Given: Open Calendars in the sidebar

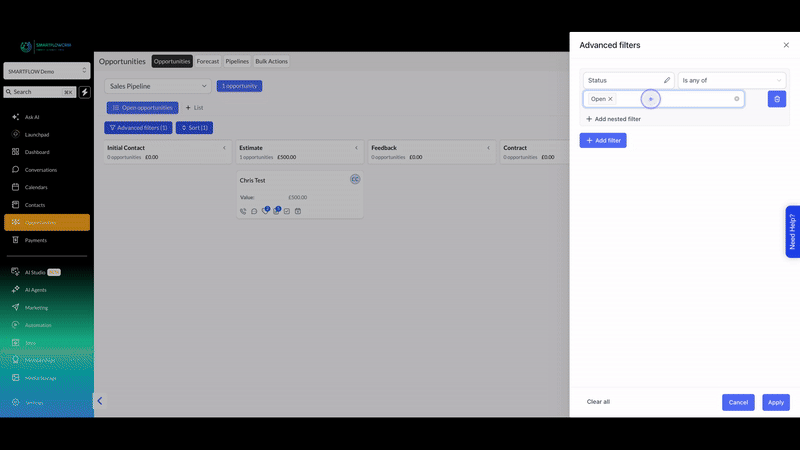Looking at the screenshot, I should (36, 187).
